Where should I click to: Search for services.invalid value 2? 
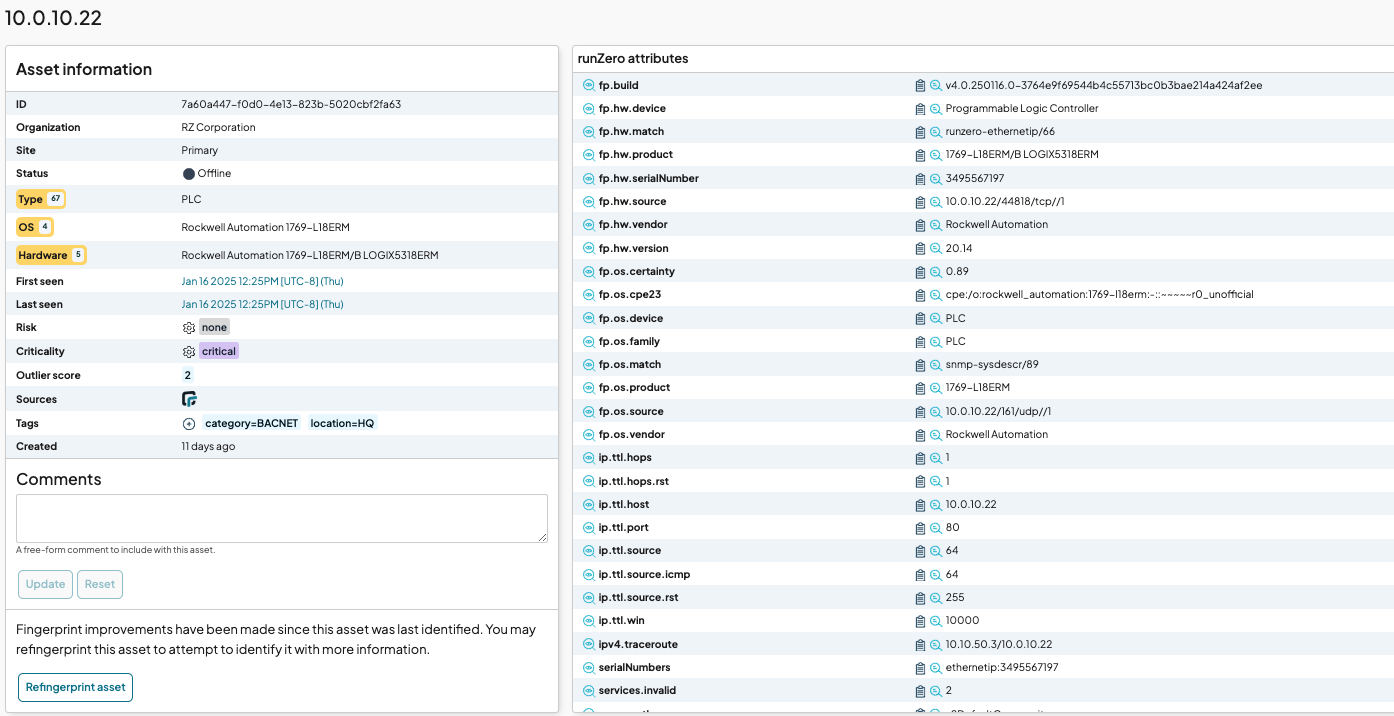(936, 691)
